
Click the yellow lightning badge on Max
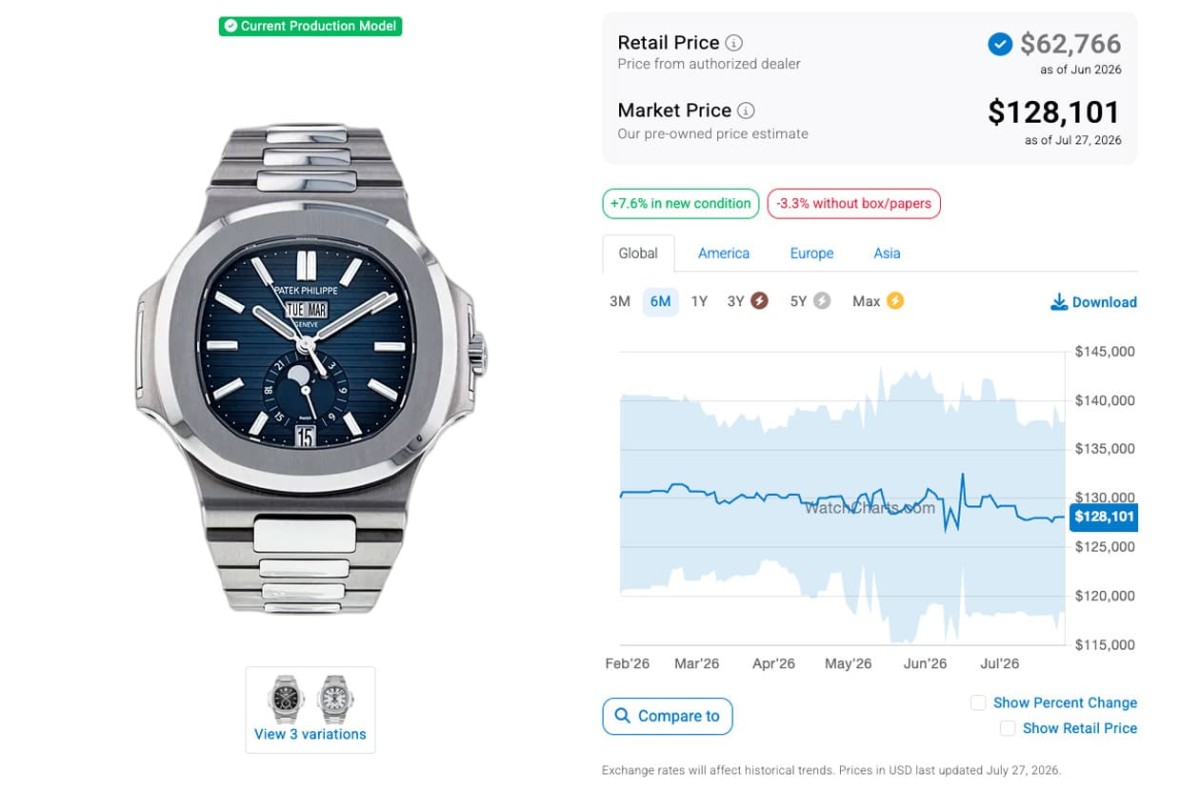895,301
